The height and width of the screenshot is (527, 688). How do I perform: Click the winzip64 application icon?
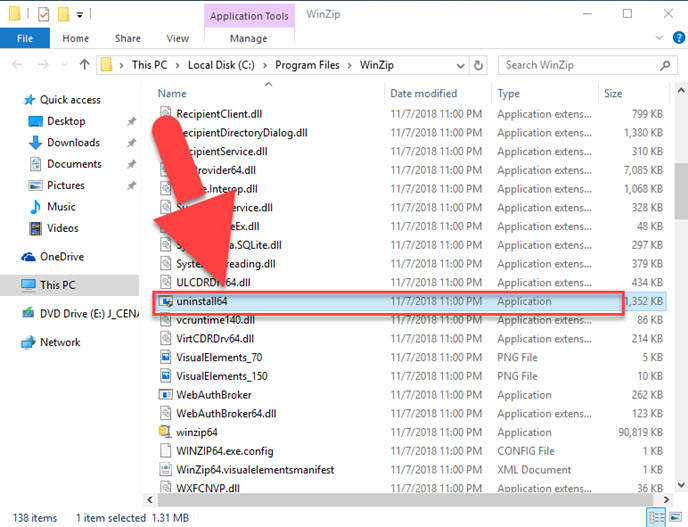pos(165,432)
